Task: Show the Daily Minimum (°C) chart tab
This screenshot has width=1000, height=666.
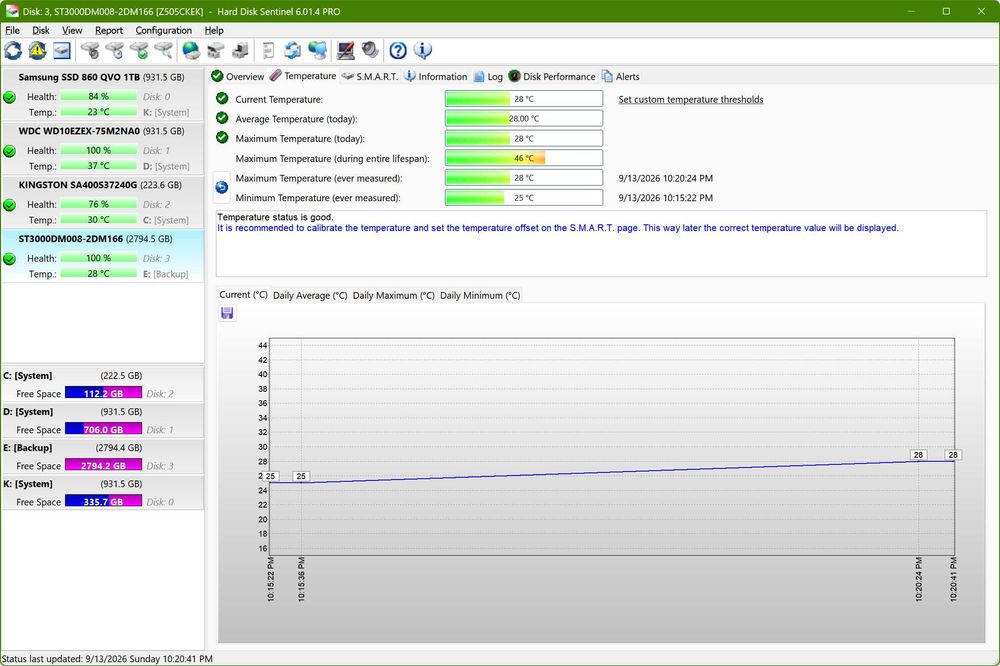Action: click(480, 295)
